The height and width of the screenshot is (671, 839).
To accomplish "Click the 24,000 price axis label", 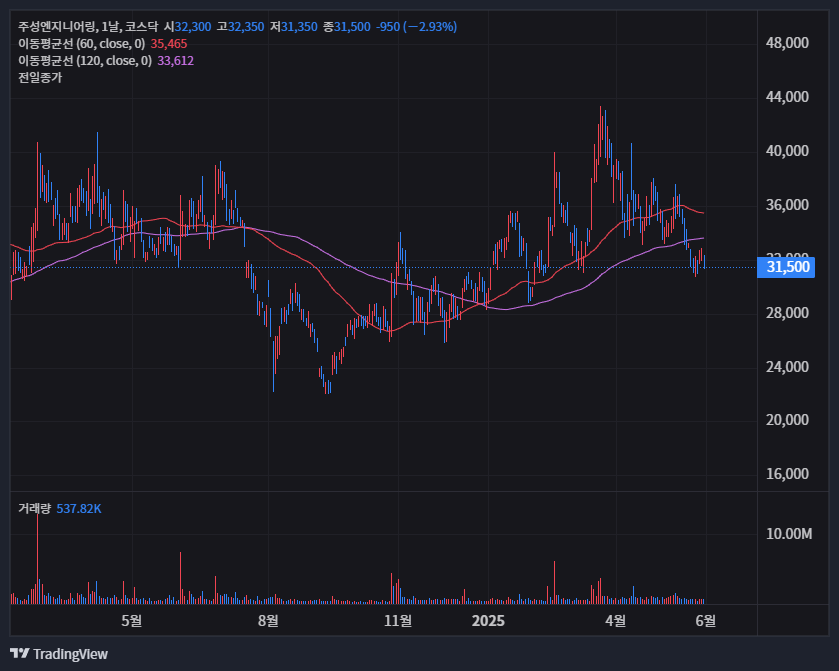I will click(x=787, y=367).
